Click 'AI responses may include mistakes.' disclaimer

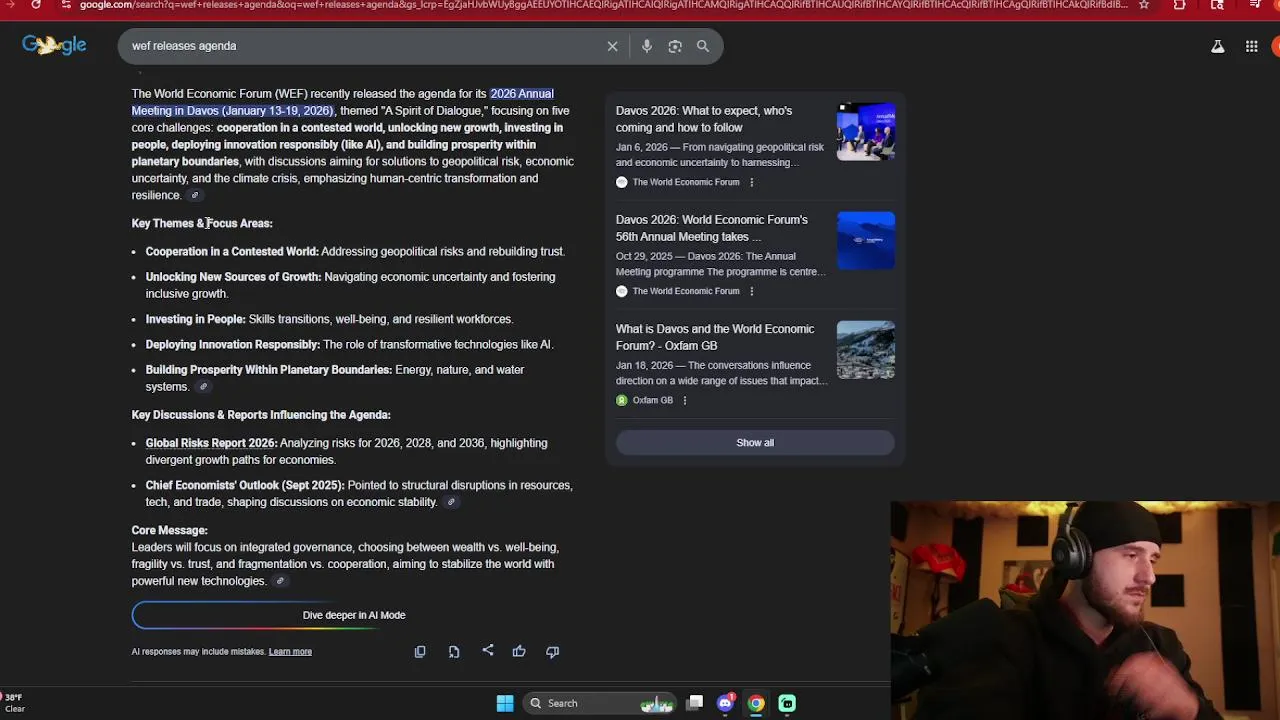tap(198, 652)
